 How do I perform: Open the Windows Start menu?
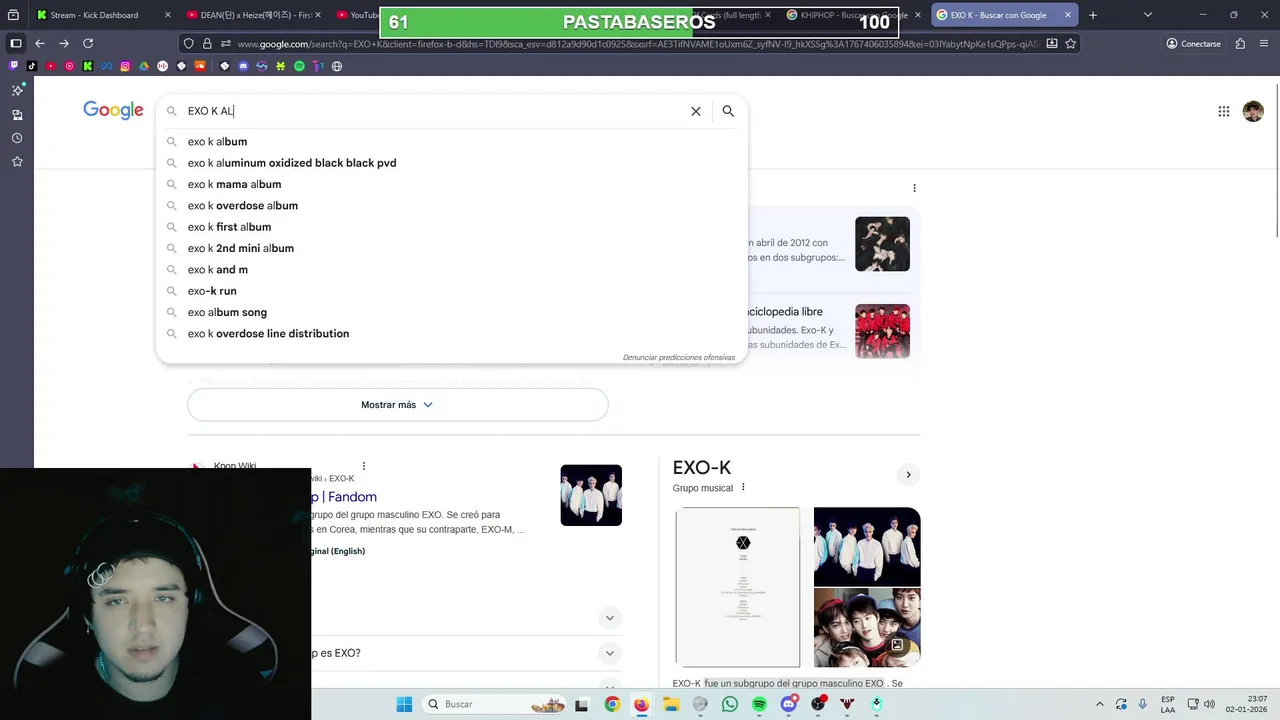pyautogui.click(x=404, y=704)
